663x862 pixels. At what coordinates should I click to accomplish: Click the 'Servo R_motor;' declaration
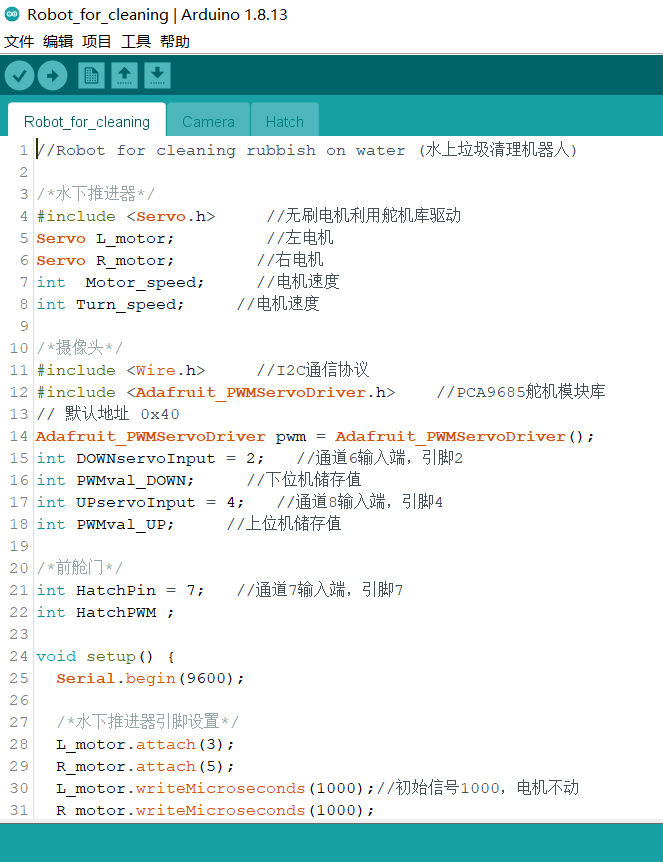(x=105, y=261)
